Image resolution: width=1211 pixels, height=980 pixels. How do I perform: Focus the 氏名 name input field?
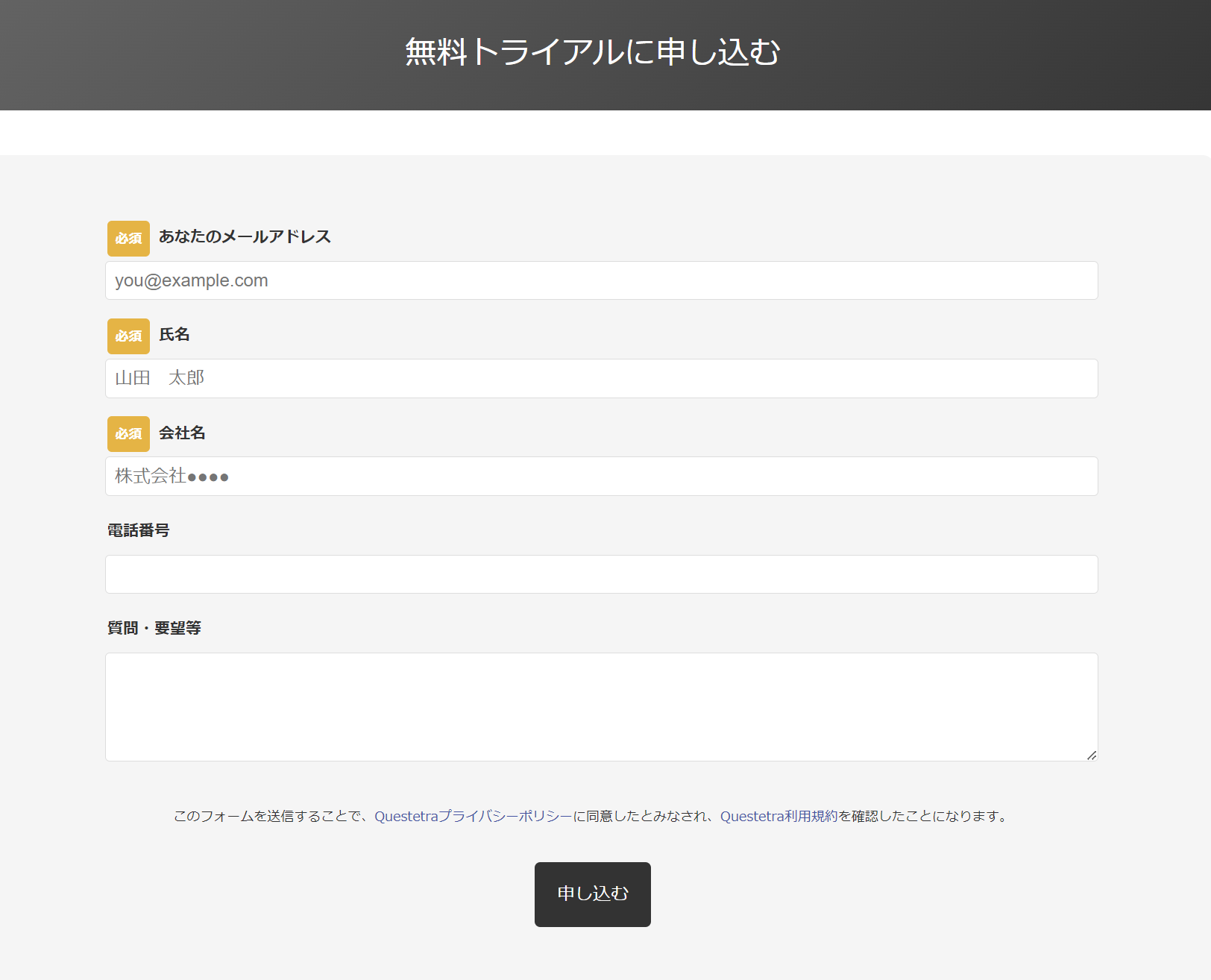pos(601,378)
